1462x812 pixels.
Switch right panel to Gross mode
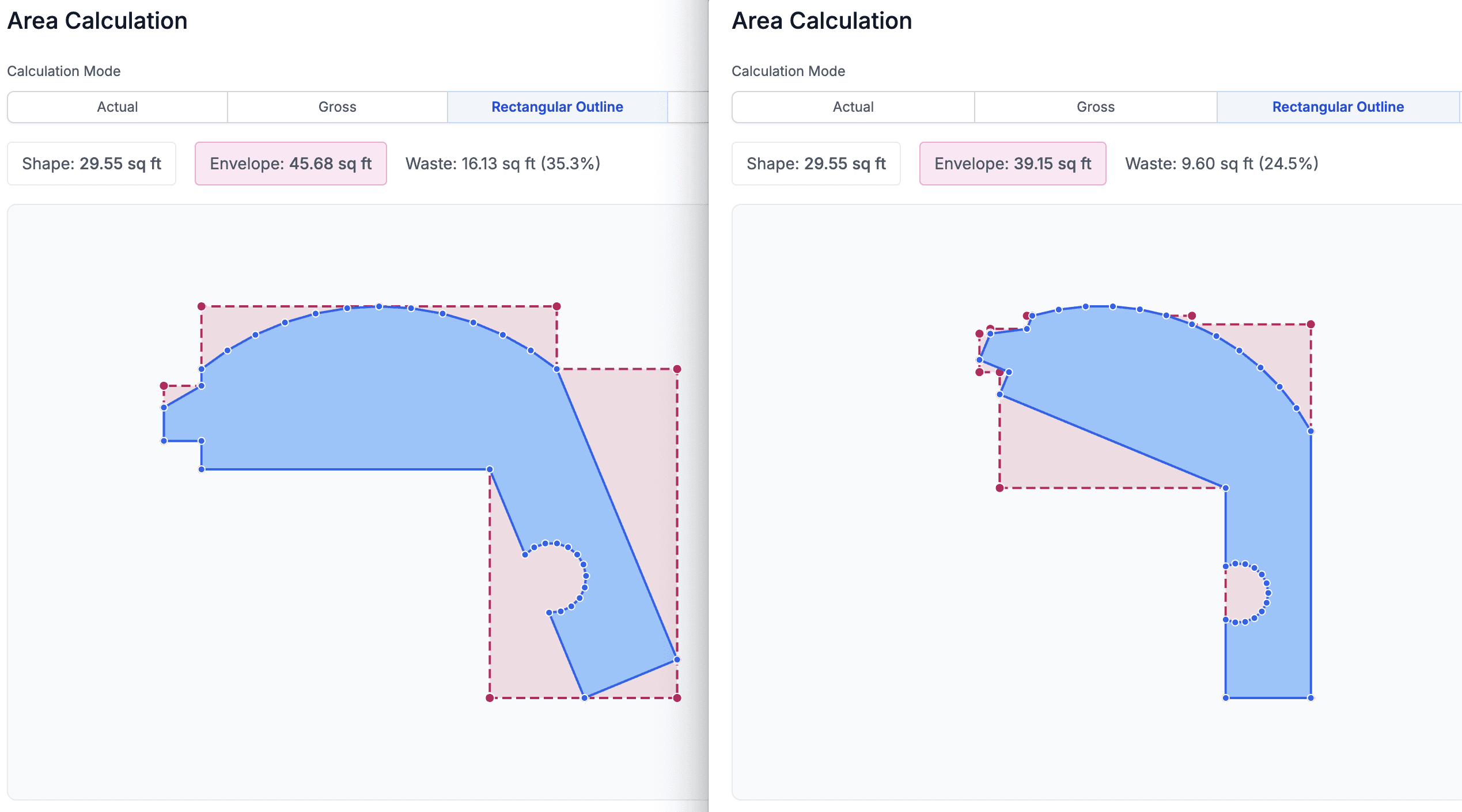1095,107
